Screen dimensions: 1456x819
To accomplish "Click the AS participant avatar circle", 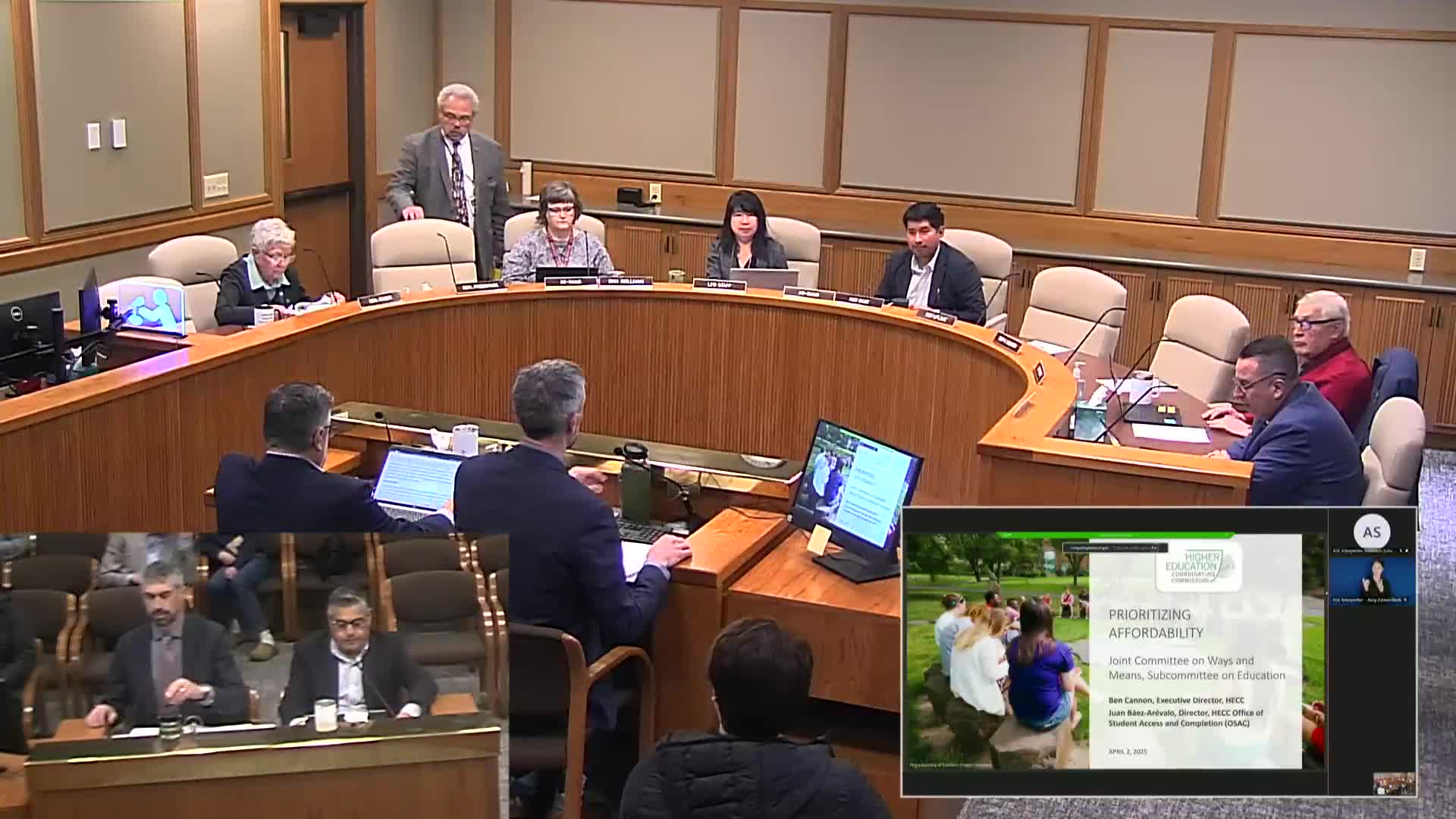I will [x=1372, y=531].
